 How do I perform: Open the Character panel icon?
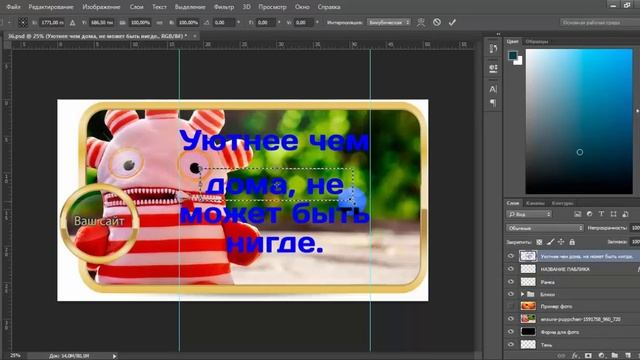(493, 89)
